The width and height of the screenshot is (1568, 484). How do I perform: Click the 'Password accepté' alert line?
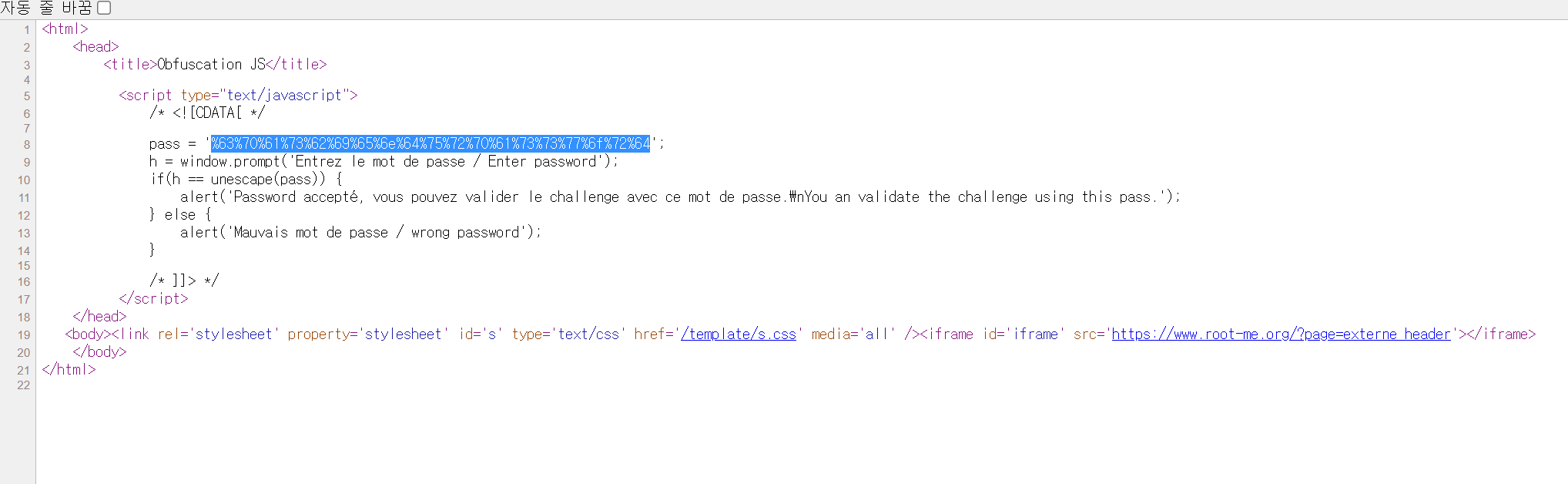680,197
